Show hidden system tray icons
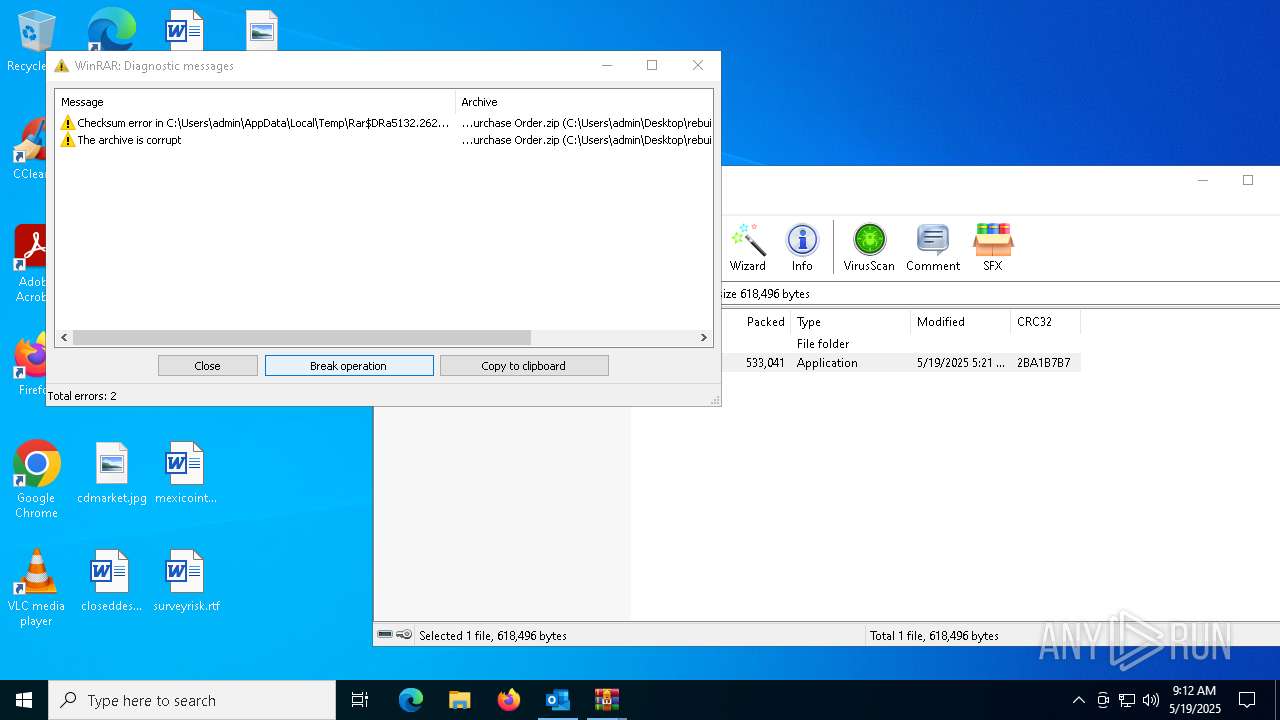 coord(1078,700)
